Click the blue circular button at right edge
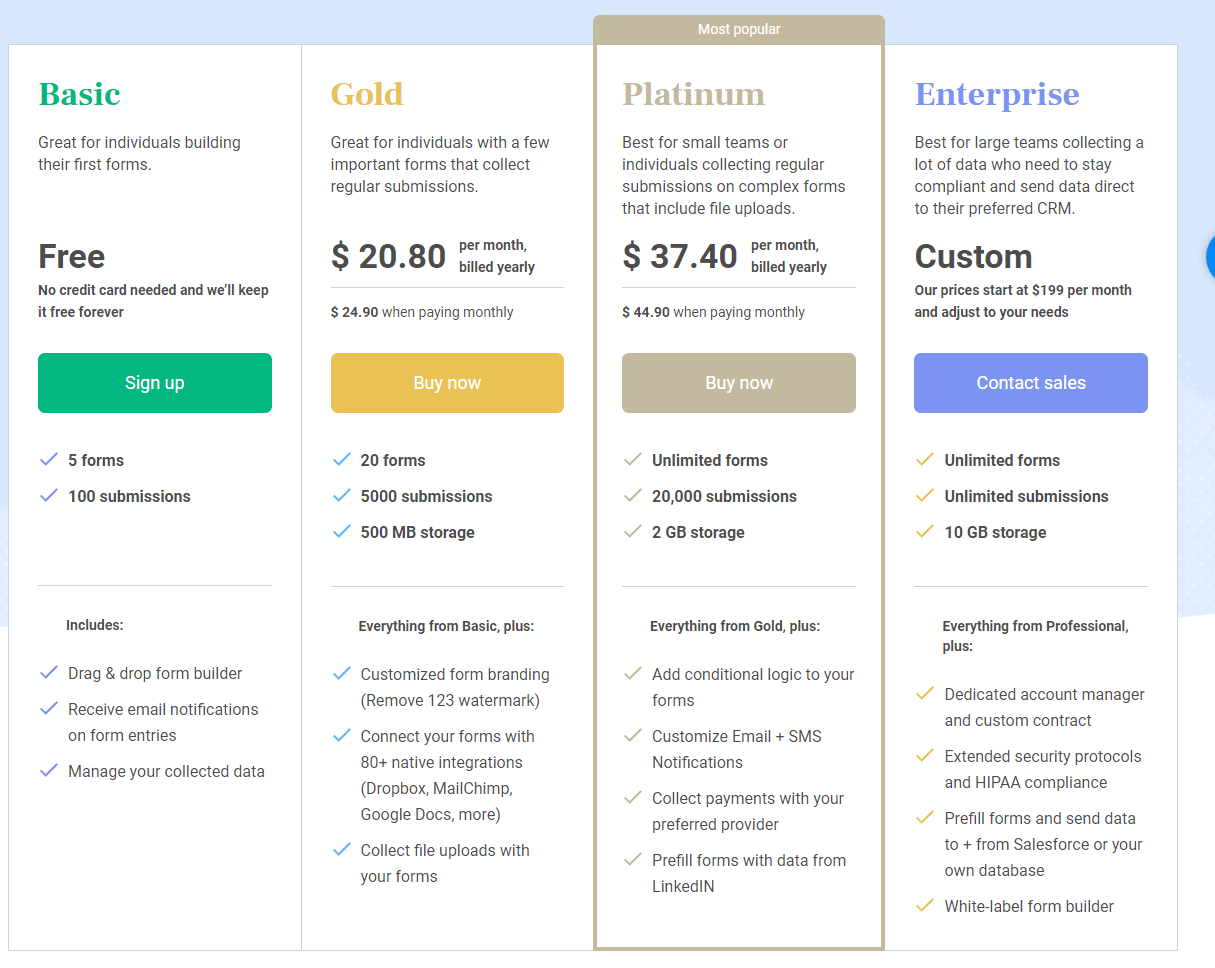 (1209, 256)
